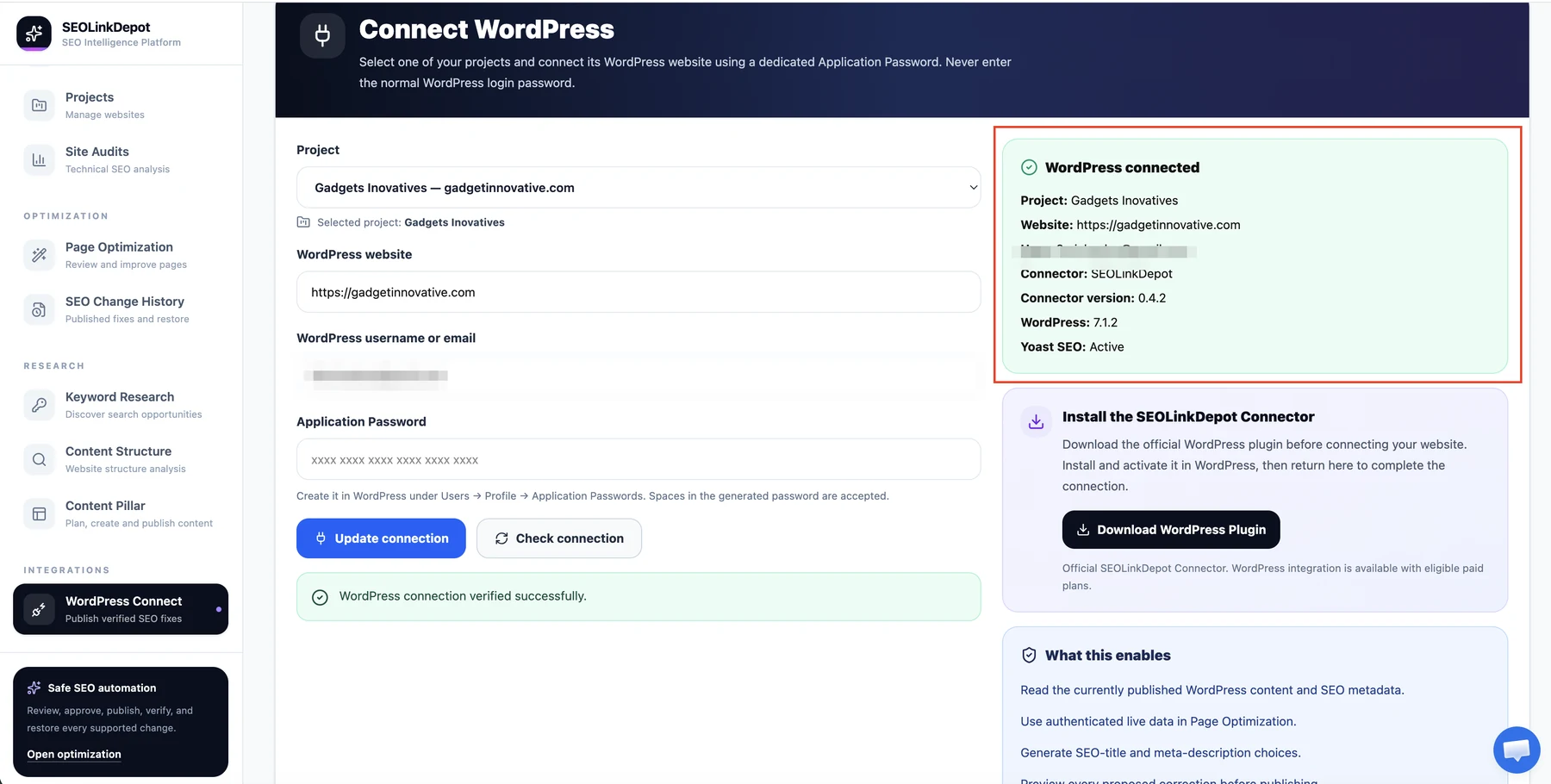
Task: Click the Projects sidebar icon
Action: tap(39, 105)
